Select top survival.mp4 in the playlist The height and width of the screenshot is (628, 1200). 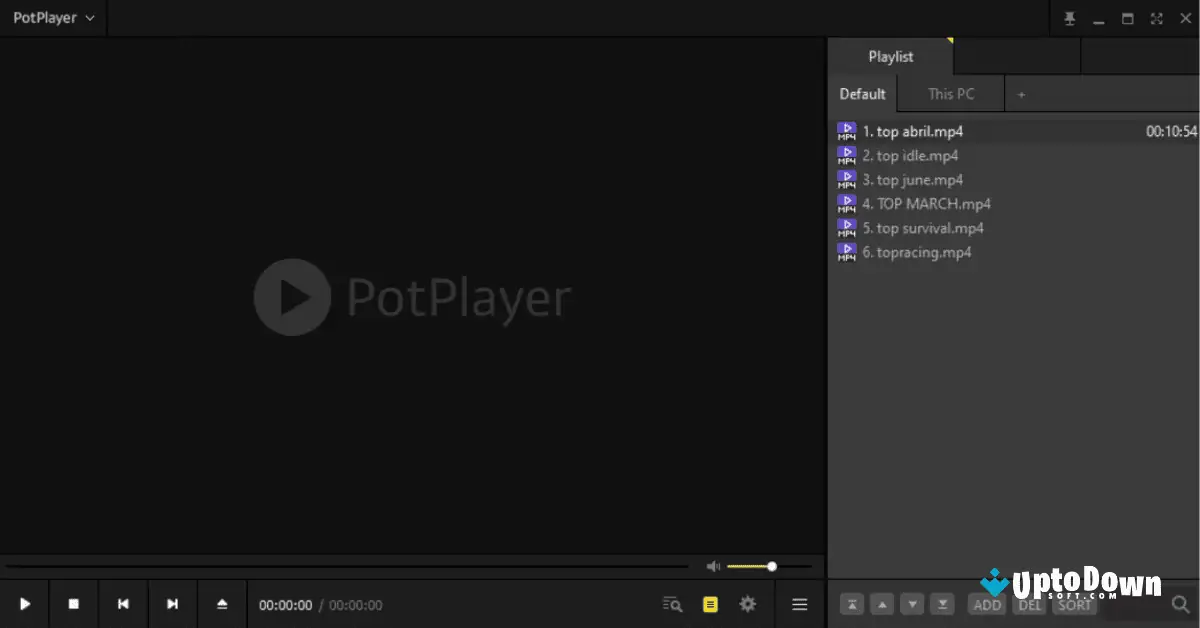[x=924, y=227]
